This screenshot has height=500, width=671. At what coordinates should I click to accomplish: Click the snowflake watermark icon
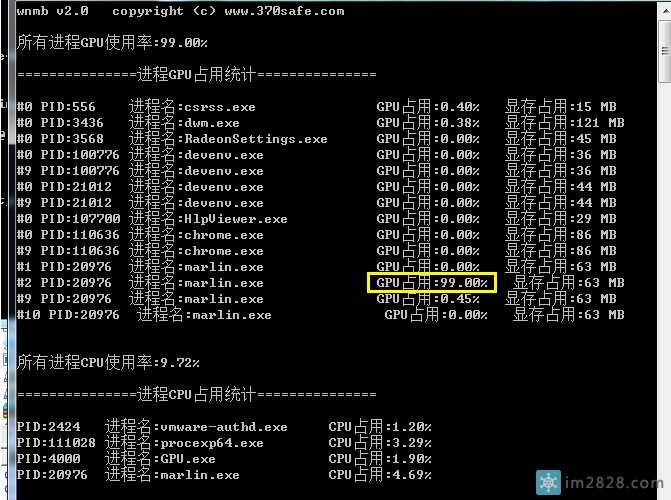pyautogui.click(x=548, y=480)
